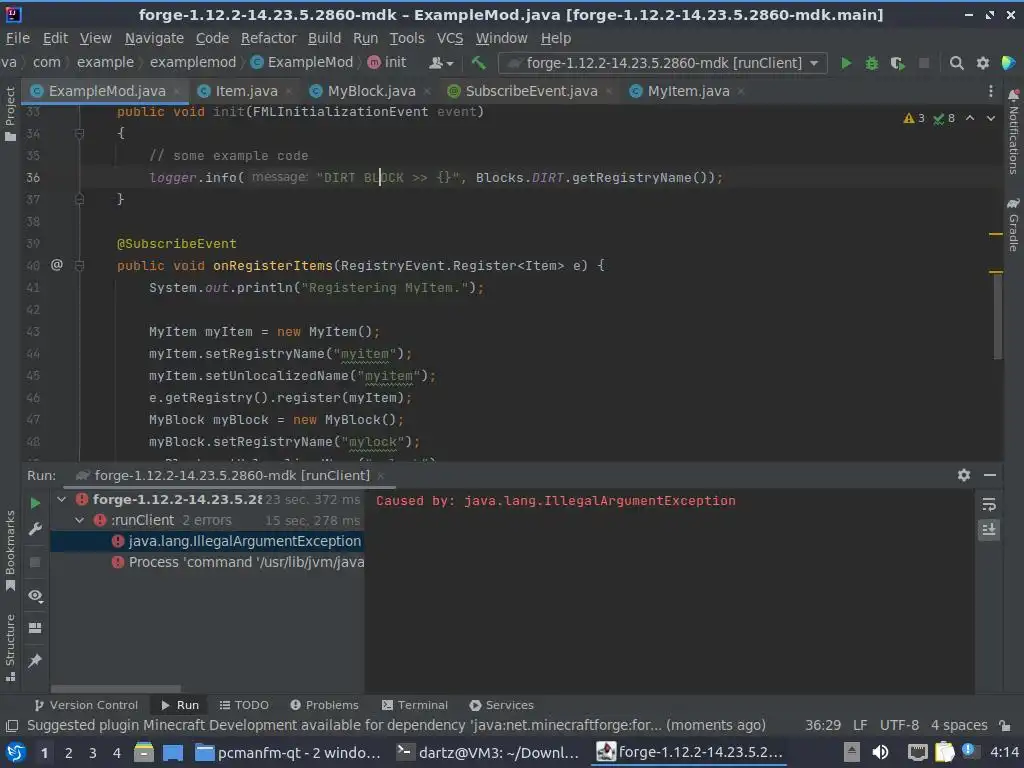Screen dimensions: 1024x768
Task: Click the warnings indicator showing 3
Action: pos(914,118)
